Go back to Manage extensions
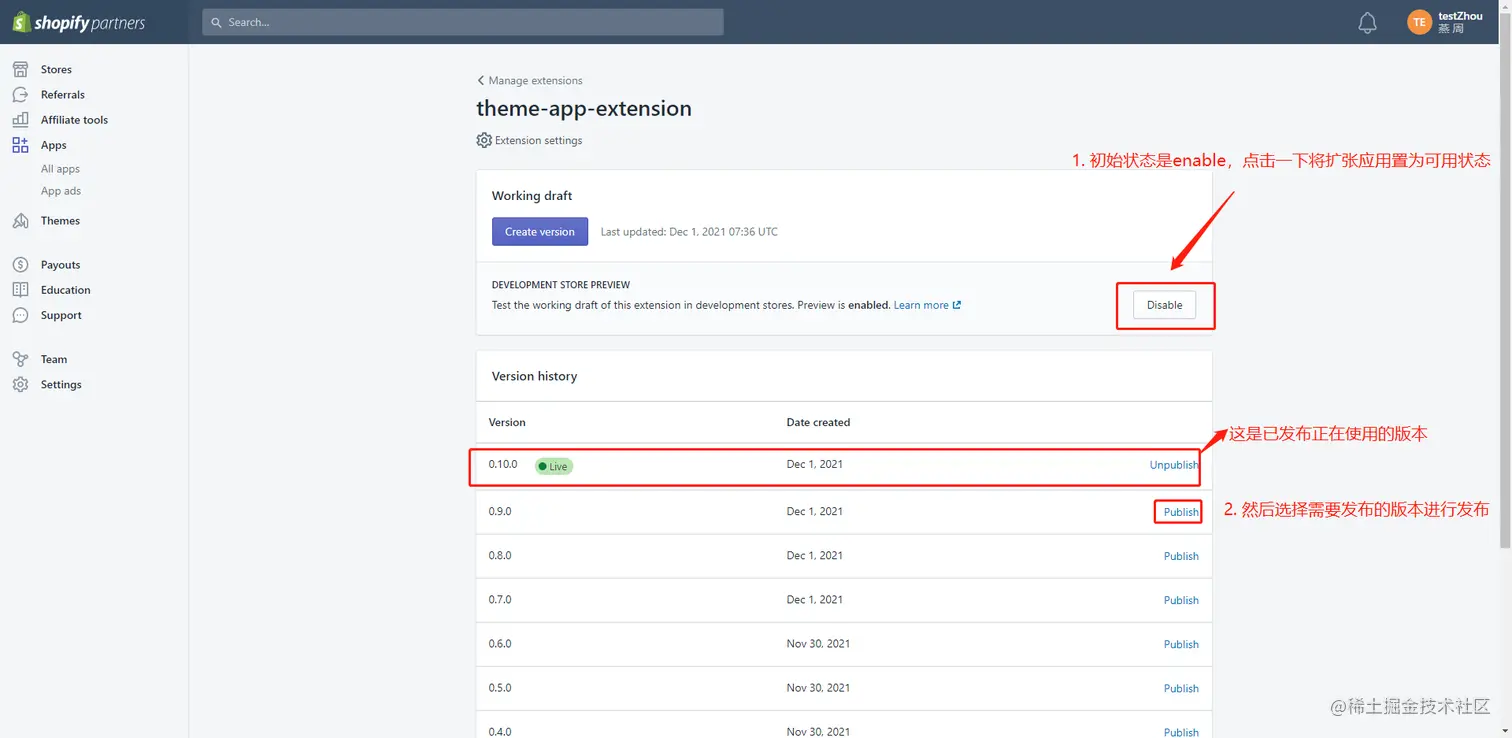 (535, 80)
